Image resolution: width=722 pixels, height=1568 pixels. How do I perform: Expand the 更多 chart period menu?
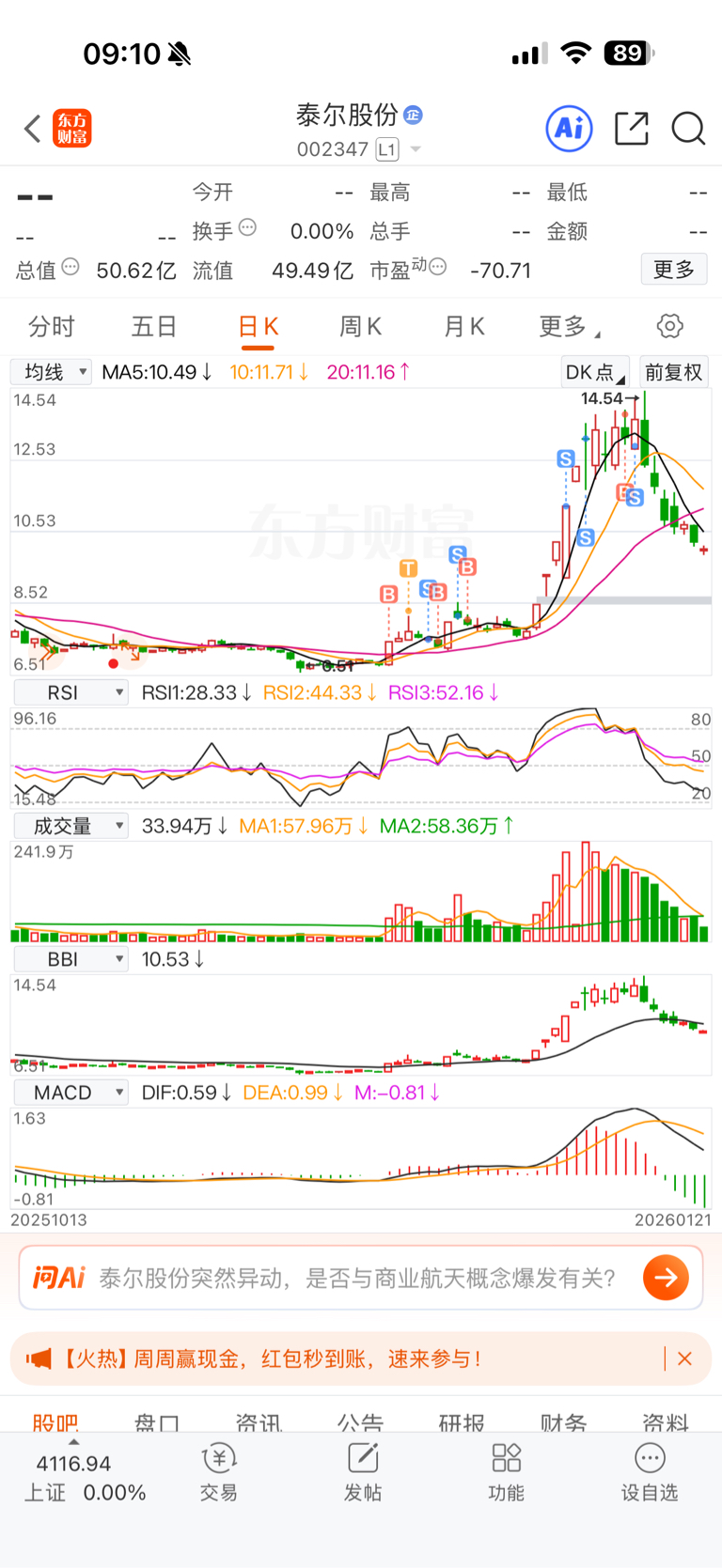point(569,326)
